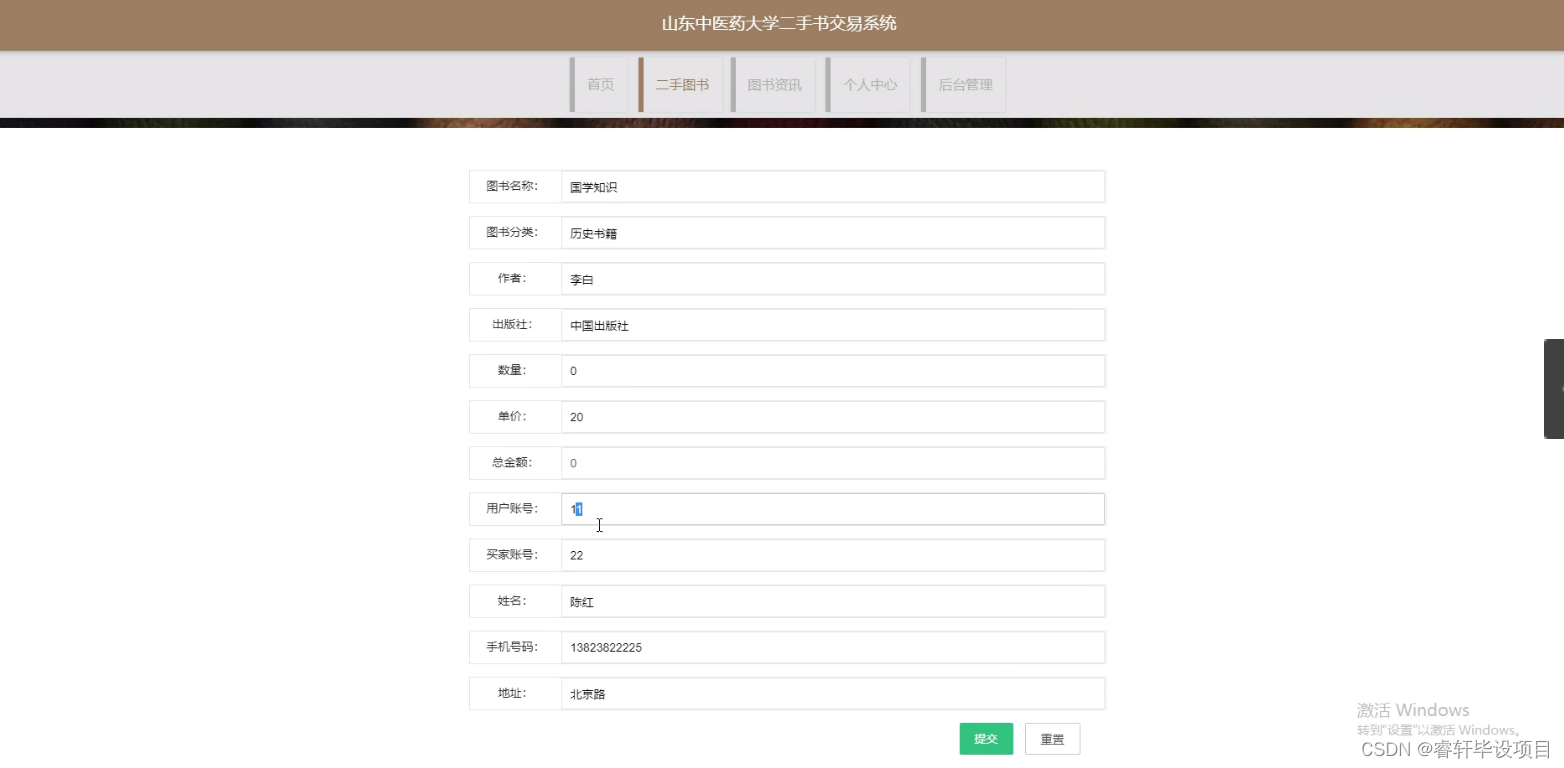
Task: Switch to the 首页 tab
Action: pos(600,84)
